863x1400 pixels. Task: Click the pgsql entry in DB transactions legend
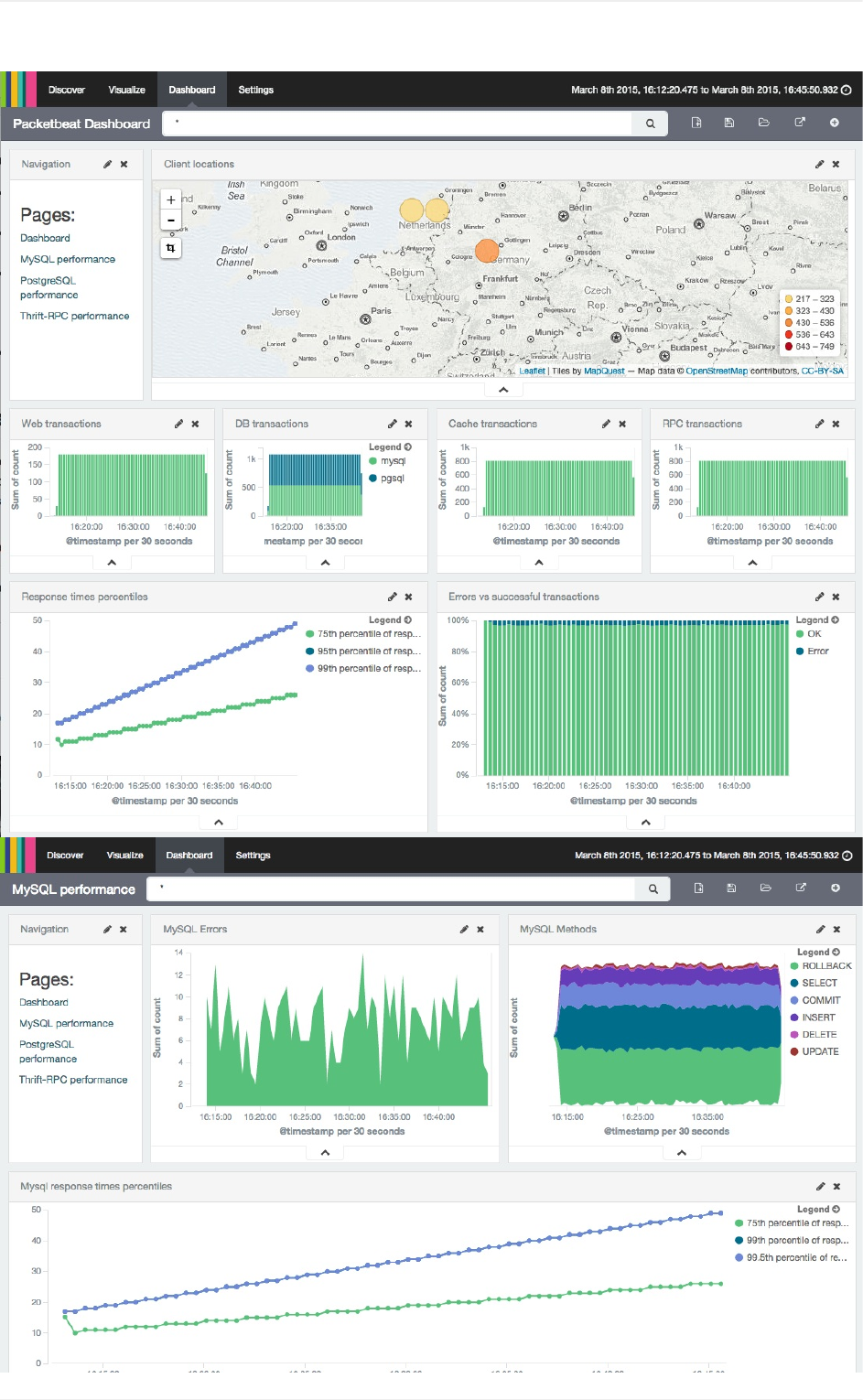pyautogui.click(x=386, y=479)
